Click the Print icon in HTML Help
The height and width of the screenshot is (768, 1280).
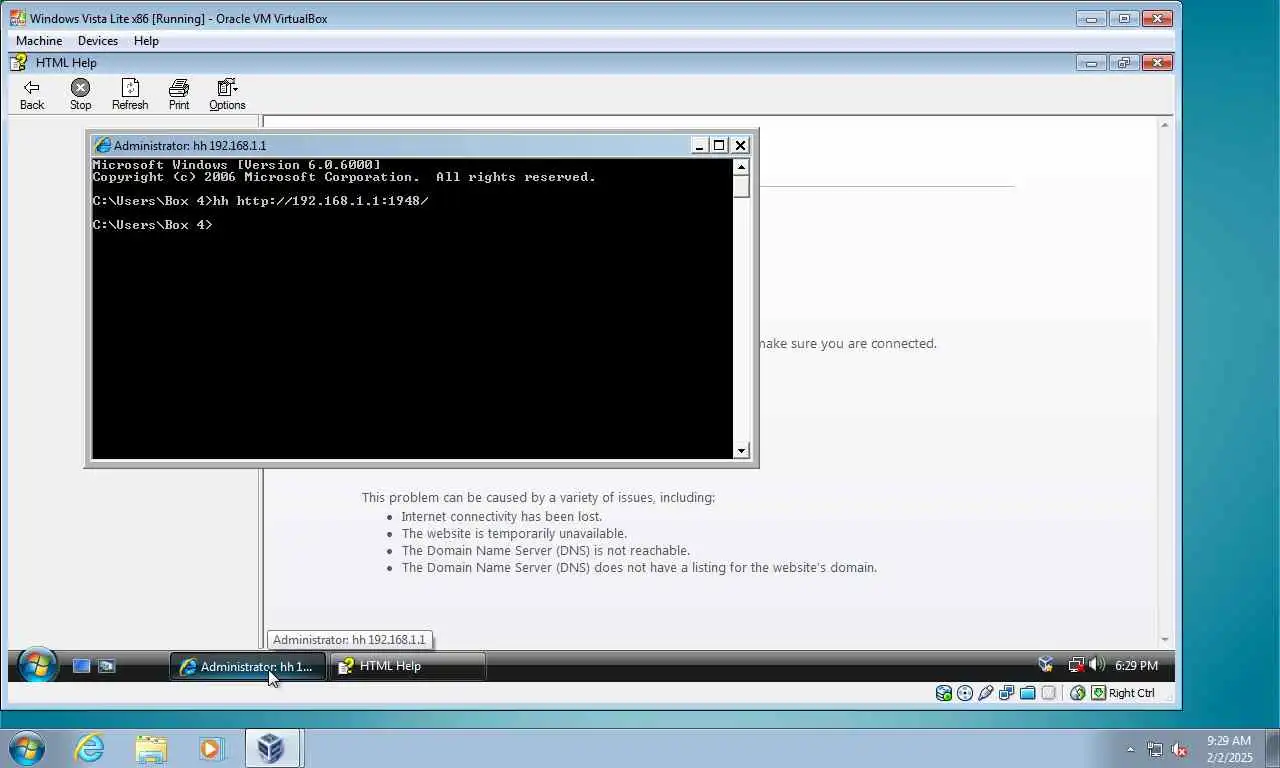(x=179, y=88)
